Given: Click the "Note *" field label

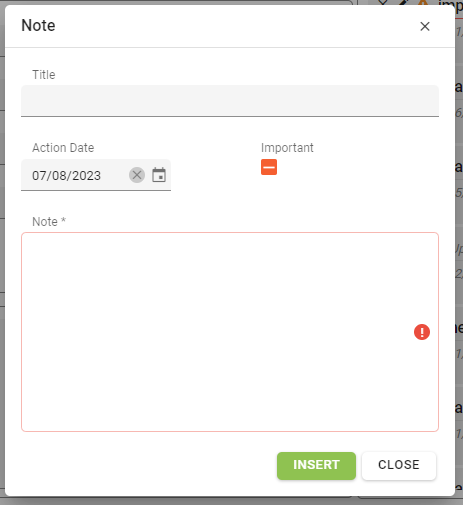Looking at the screenshot, I should click(49, 222).
